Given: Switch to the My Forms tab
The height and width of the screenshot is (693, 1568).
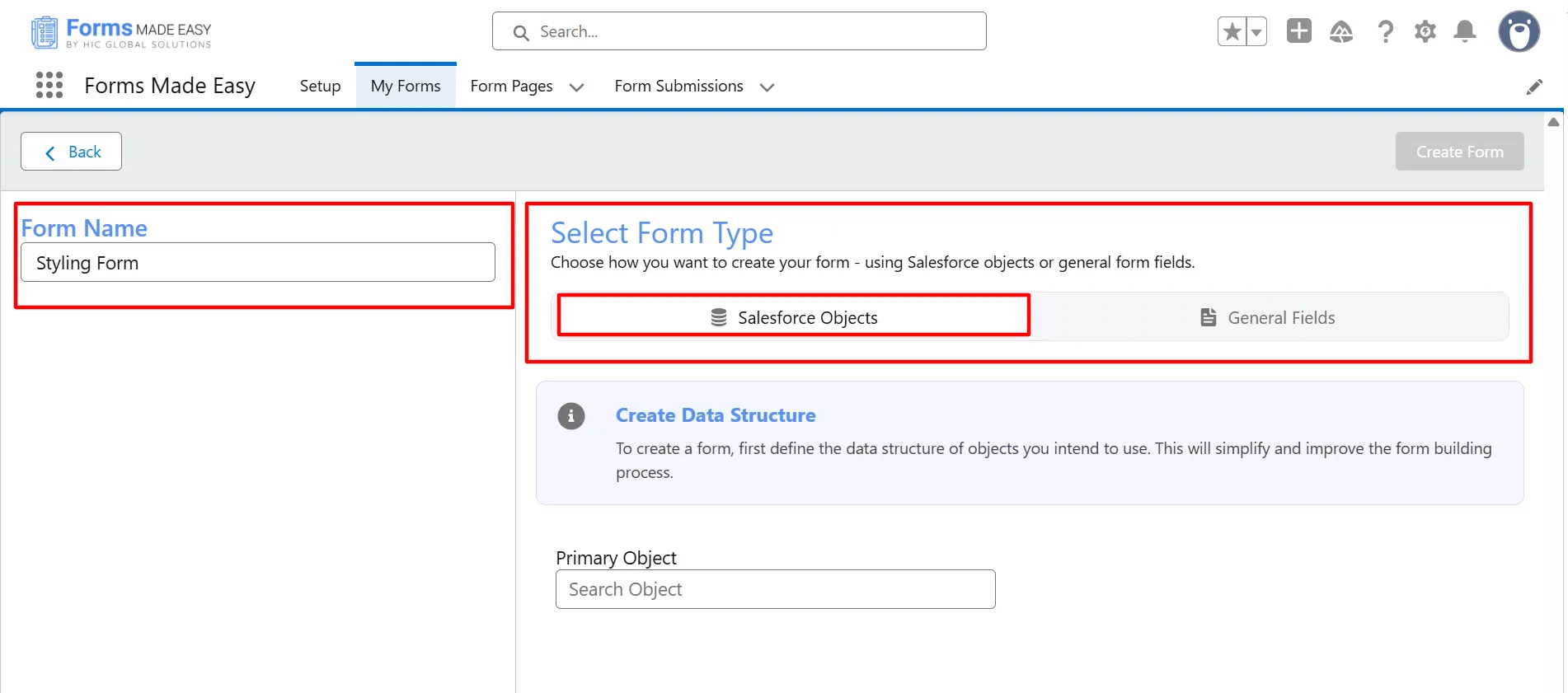Looking at the screenshot, I should click(406, 86).
